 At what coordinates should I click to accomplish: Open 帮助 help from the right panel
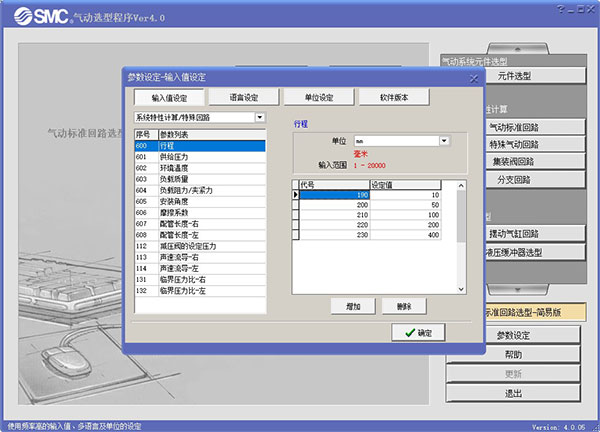coord(513,355)
